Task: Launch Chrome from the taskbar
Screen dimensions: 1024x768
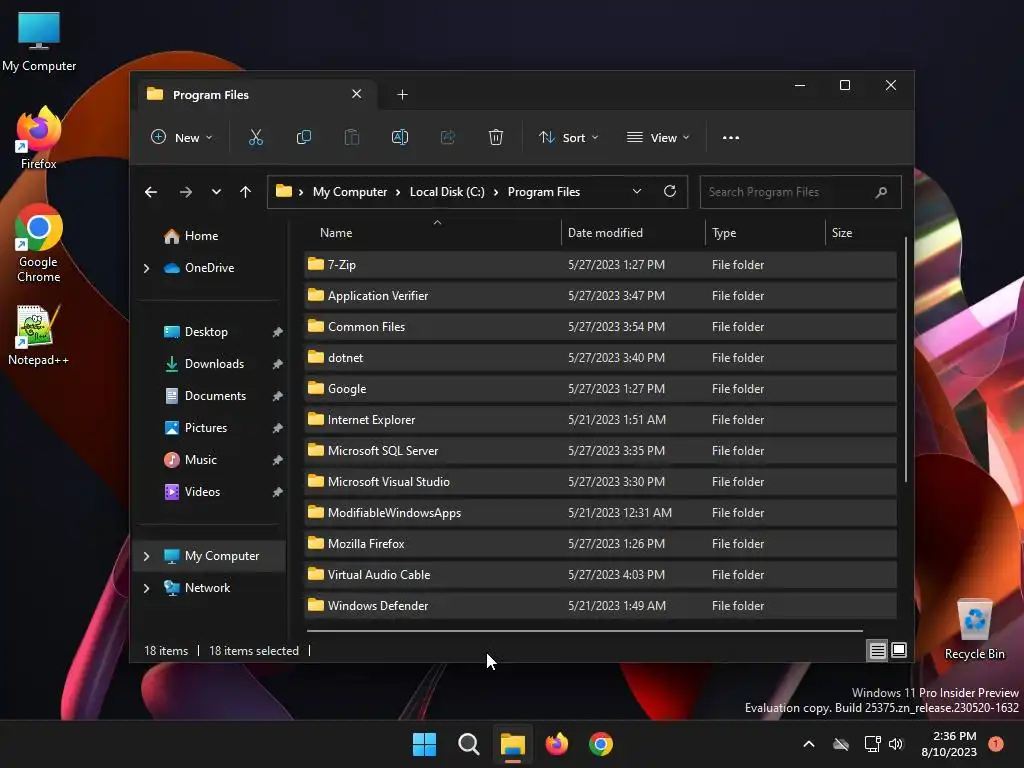Action: 601,744
